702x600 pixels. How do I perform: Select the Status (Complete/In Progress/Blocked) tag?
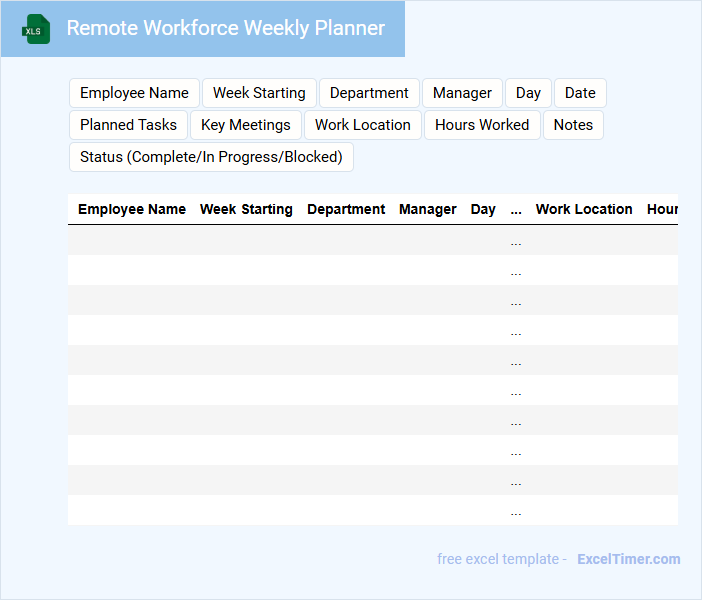(x=211, y=157)
